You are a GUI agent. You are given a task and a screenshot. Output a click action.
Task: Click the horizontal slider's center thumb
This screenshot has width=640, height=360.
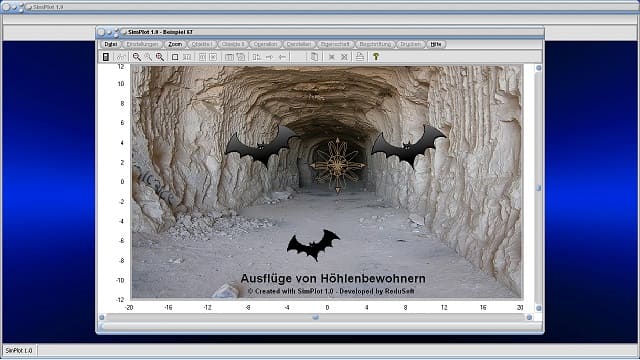pos(316,317)
